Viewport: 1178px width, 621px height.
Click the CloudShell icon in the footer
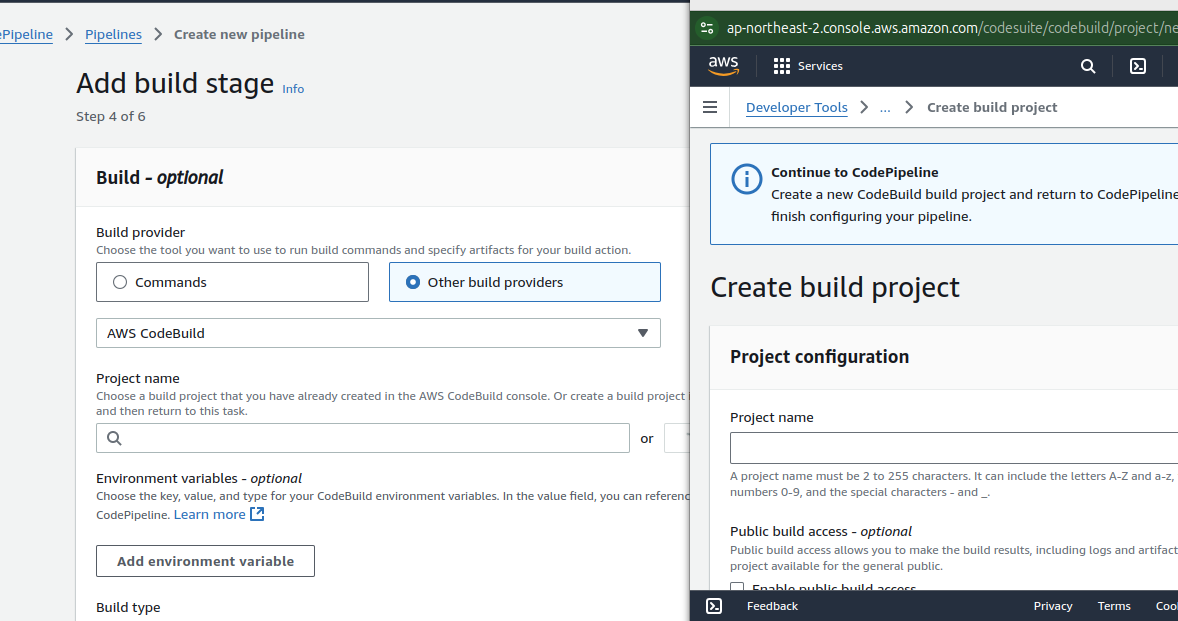coord(714,606)
